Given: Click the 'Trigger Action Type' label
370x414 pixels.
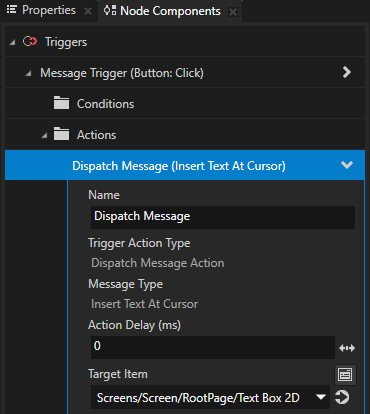Looking at the screenshot, I should tap(139, 243).
